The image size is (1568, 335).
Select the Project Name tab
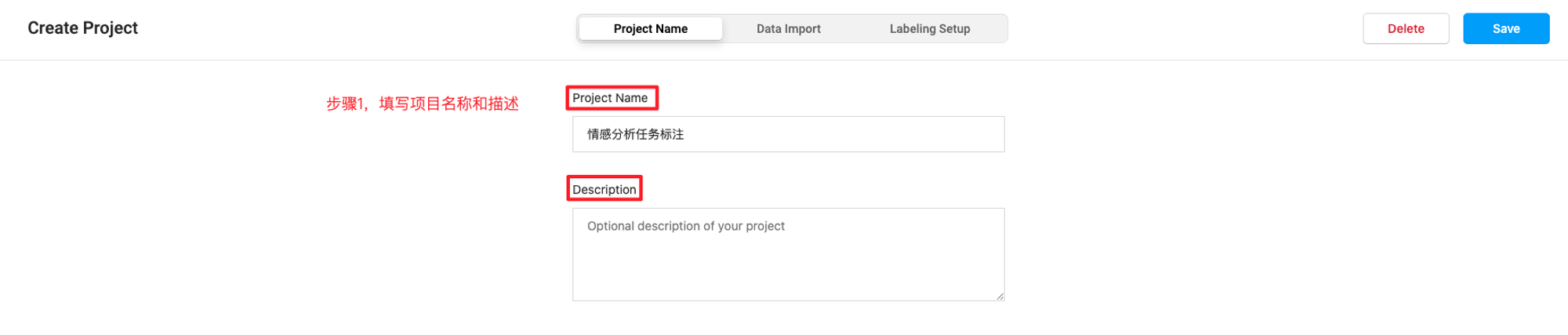[650, 29]
